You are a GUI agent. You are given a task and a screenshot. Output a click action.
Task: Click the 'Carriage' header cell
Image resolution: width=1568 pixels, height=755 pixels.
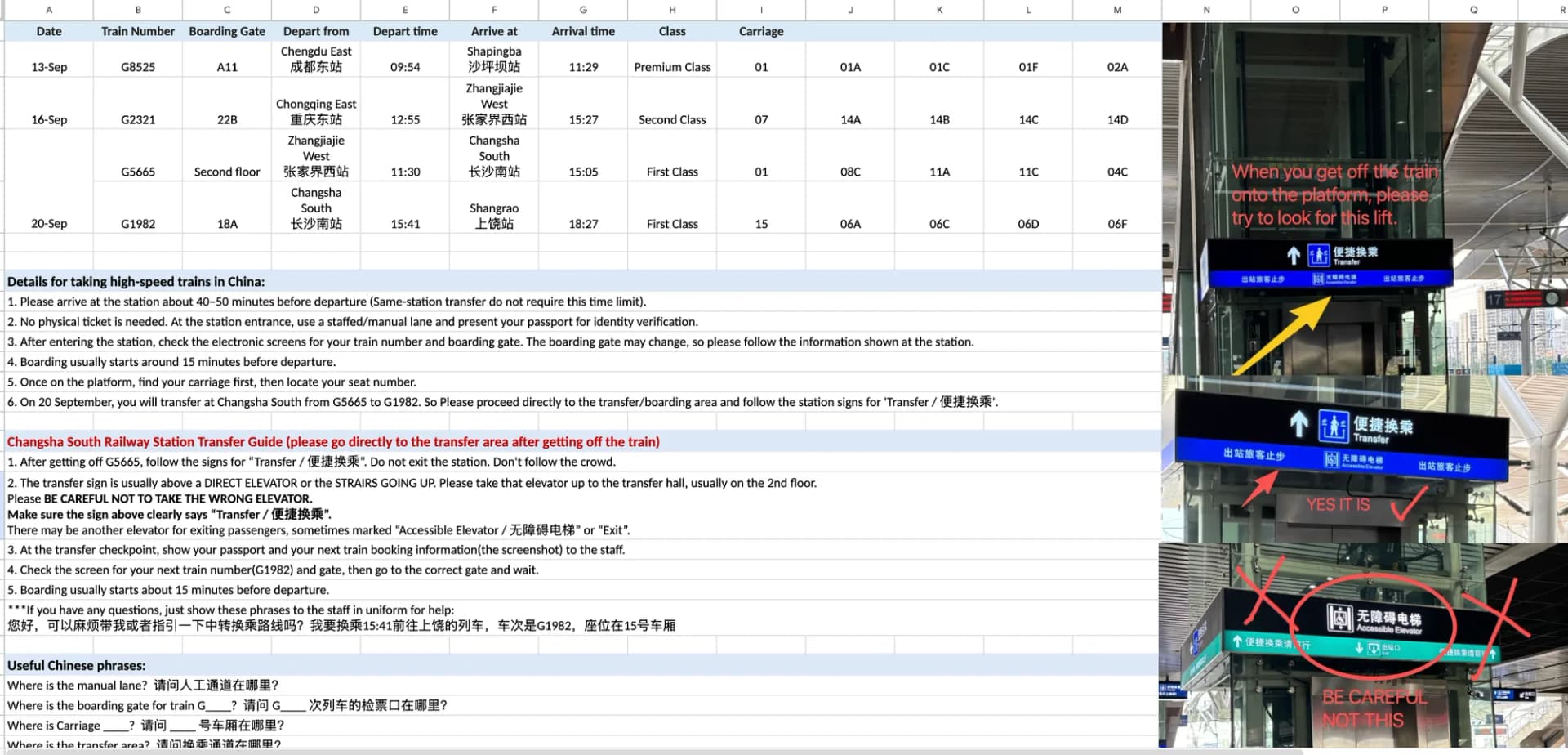click(x=761, y=31)
